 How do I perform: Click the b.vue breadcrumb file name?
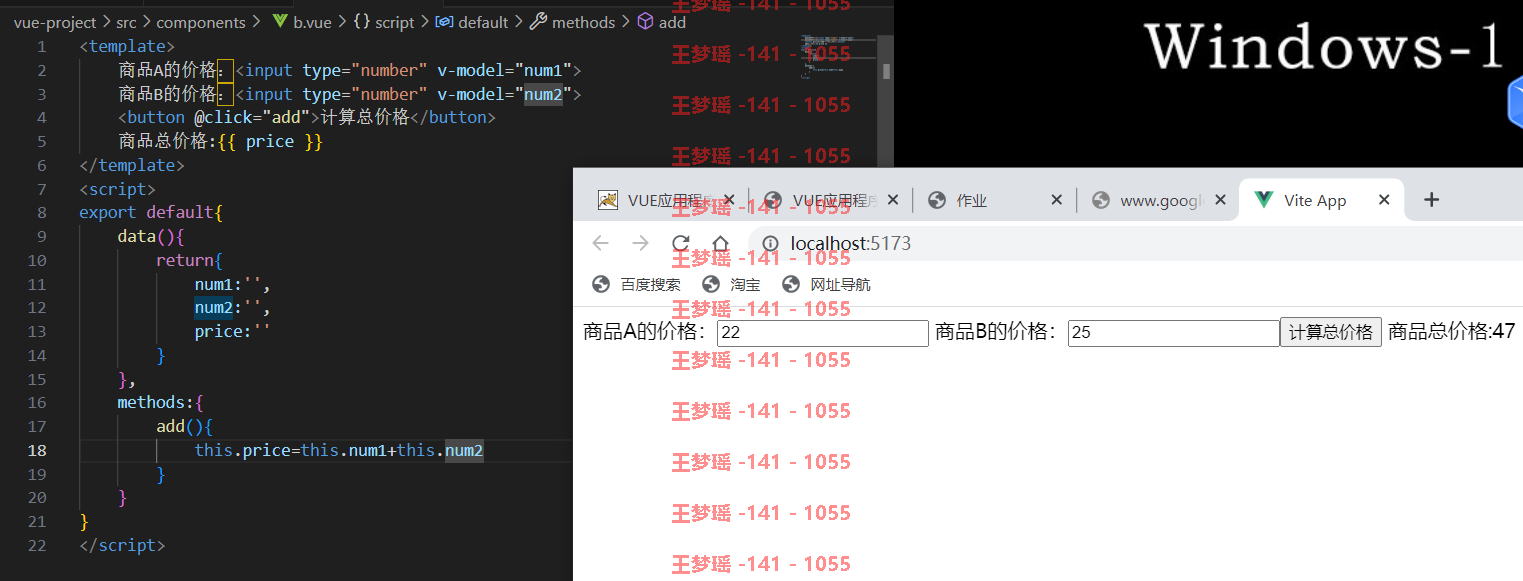312,22
